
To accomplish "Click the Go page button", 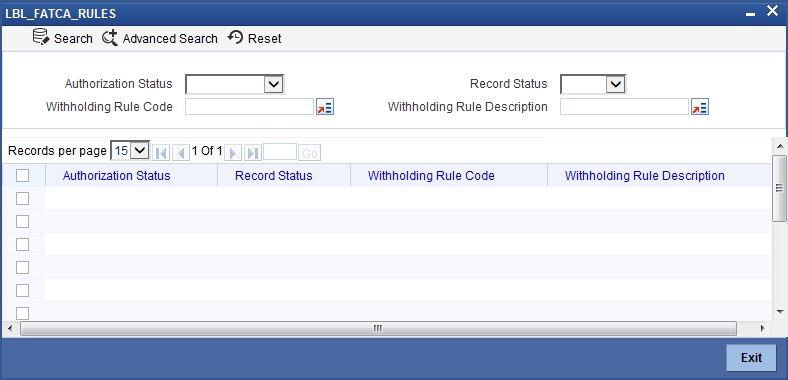I will coord(310,153).
